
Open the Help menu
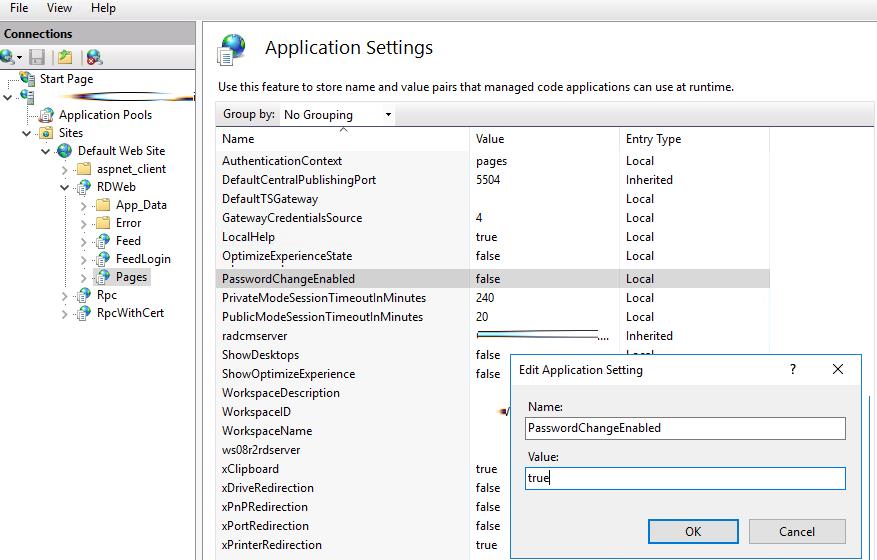(x=103, y=8)
